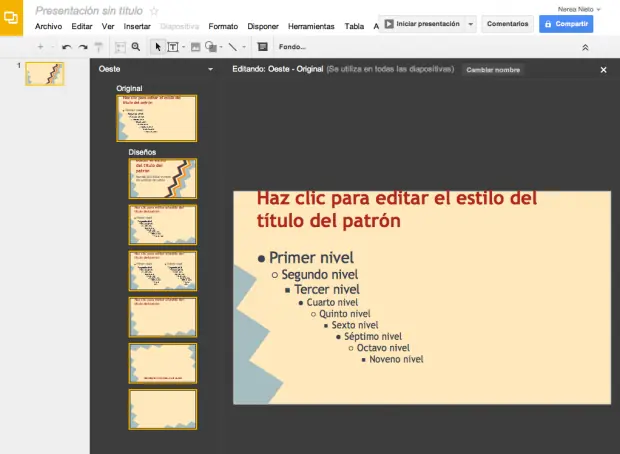Screen dimensions: 620x454
Task: Select the arrow cursor tool
Action: point(158,47)
